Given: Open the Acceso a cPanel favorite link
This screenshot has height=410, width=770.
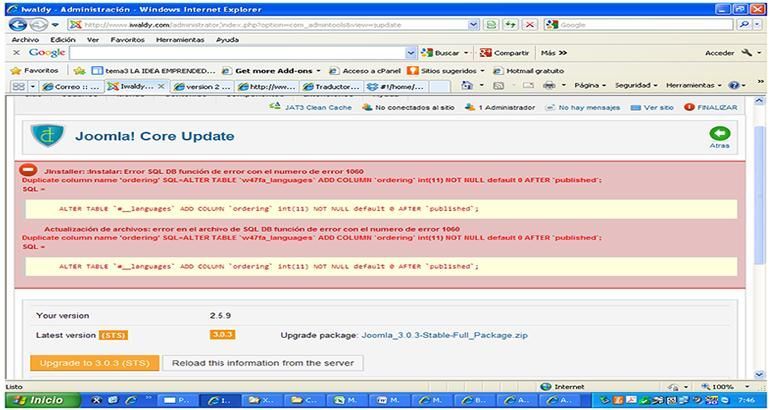Looking at the screenshot, I should tap(365, 71).
